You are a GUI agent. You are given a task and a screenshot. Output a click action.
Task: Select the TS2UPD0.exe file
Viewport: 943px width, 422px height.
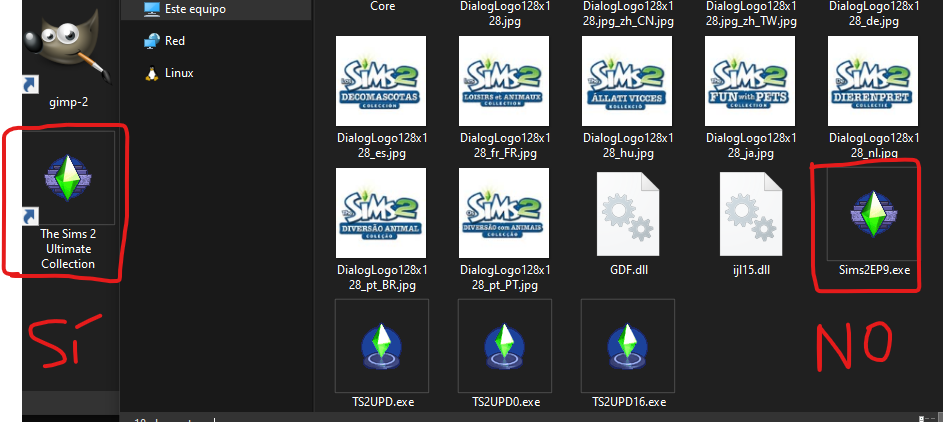(505, 346)
